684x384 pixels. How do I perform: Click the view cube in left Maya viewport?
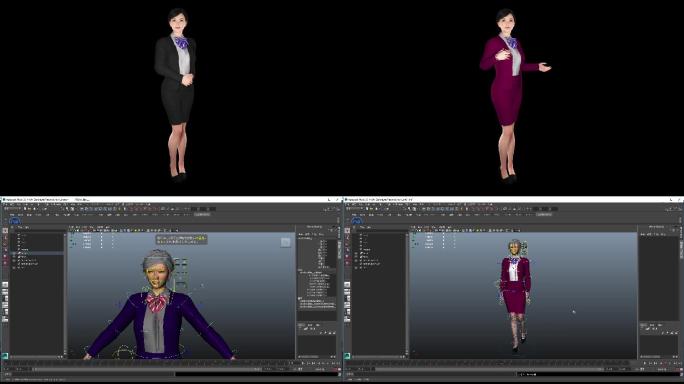coord(285,242)
